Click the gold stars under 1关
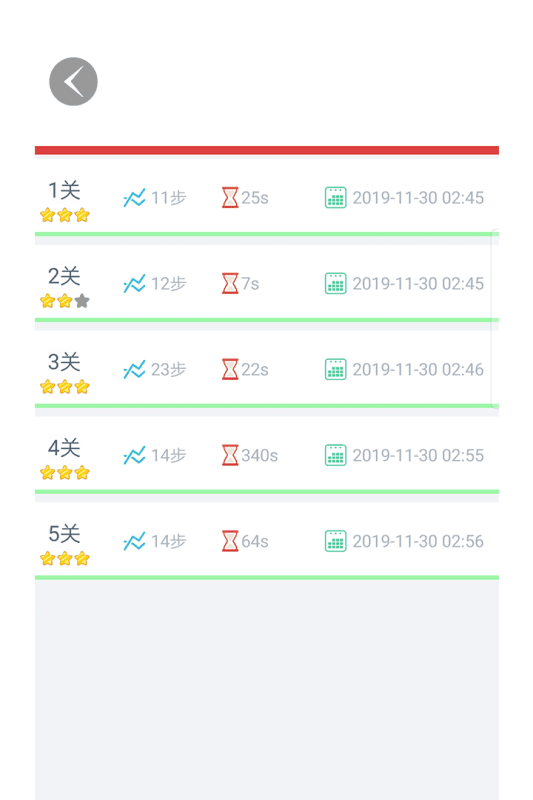This screenshot has width=533, height=800. click(65, 215)
